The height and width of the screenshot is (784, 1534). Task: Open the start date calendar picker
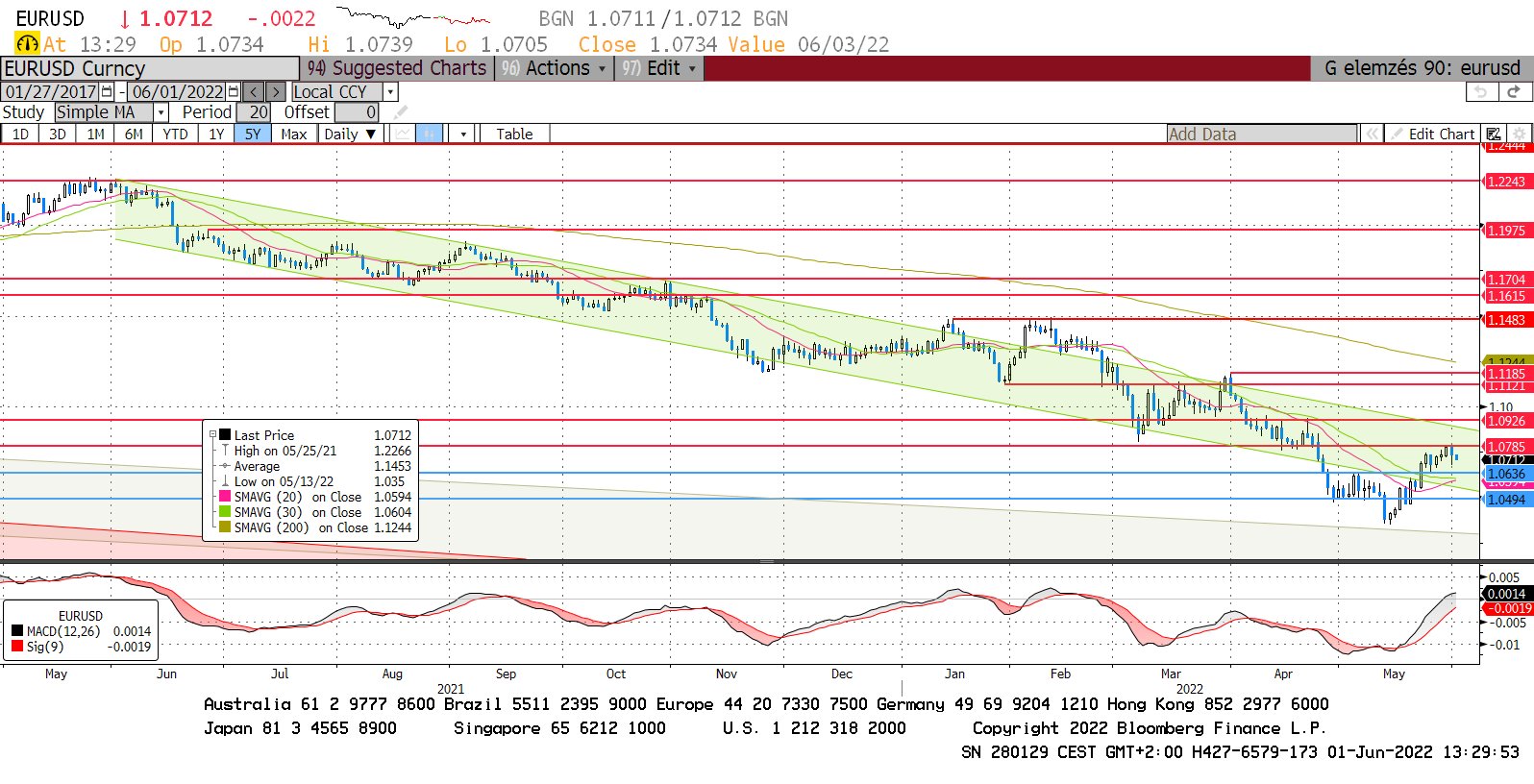point(107,92)
